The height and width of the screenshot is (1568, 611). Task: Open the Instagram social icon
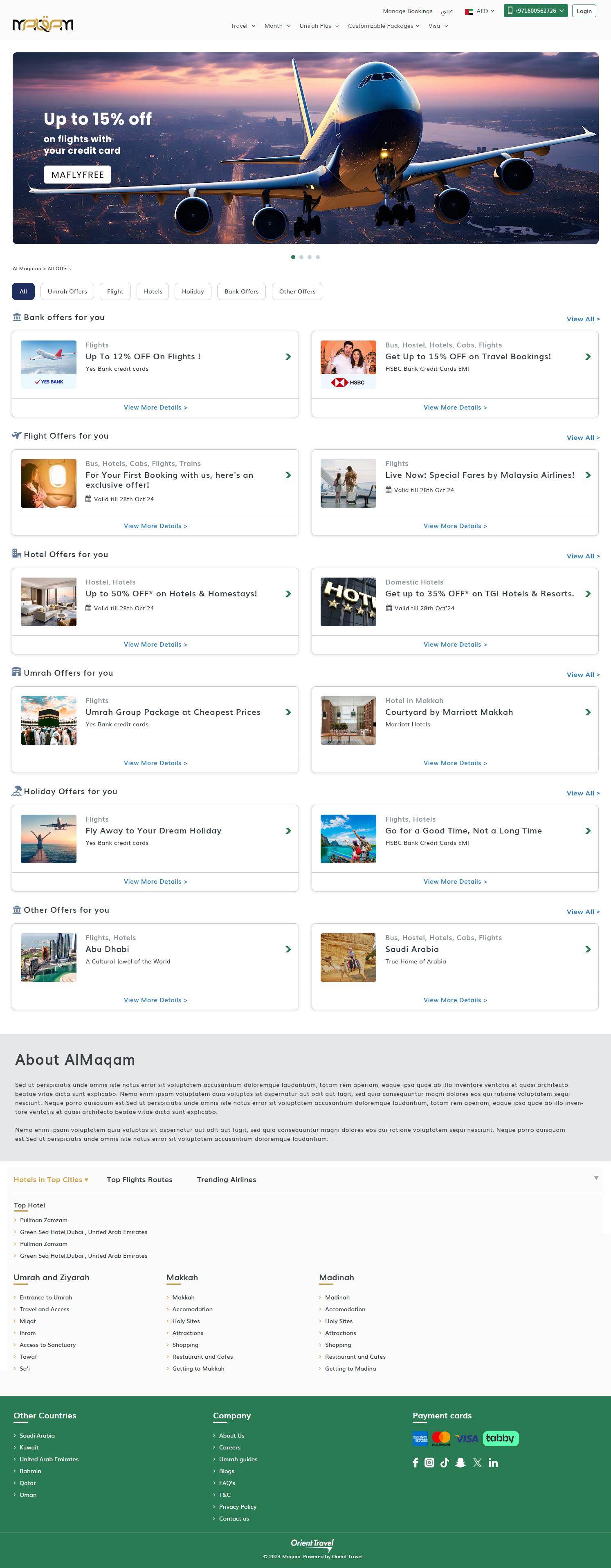pos(429,1463)
